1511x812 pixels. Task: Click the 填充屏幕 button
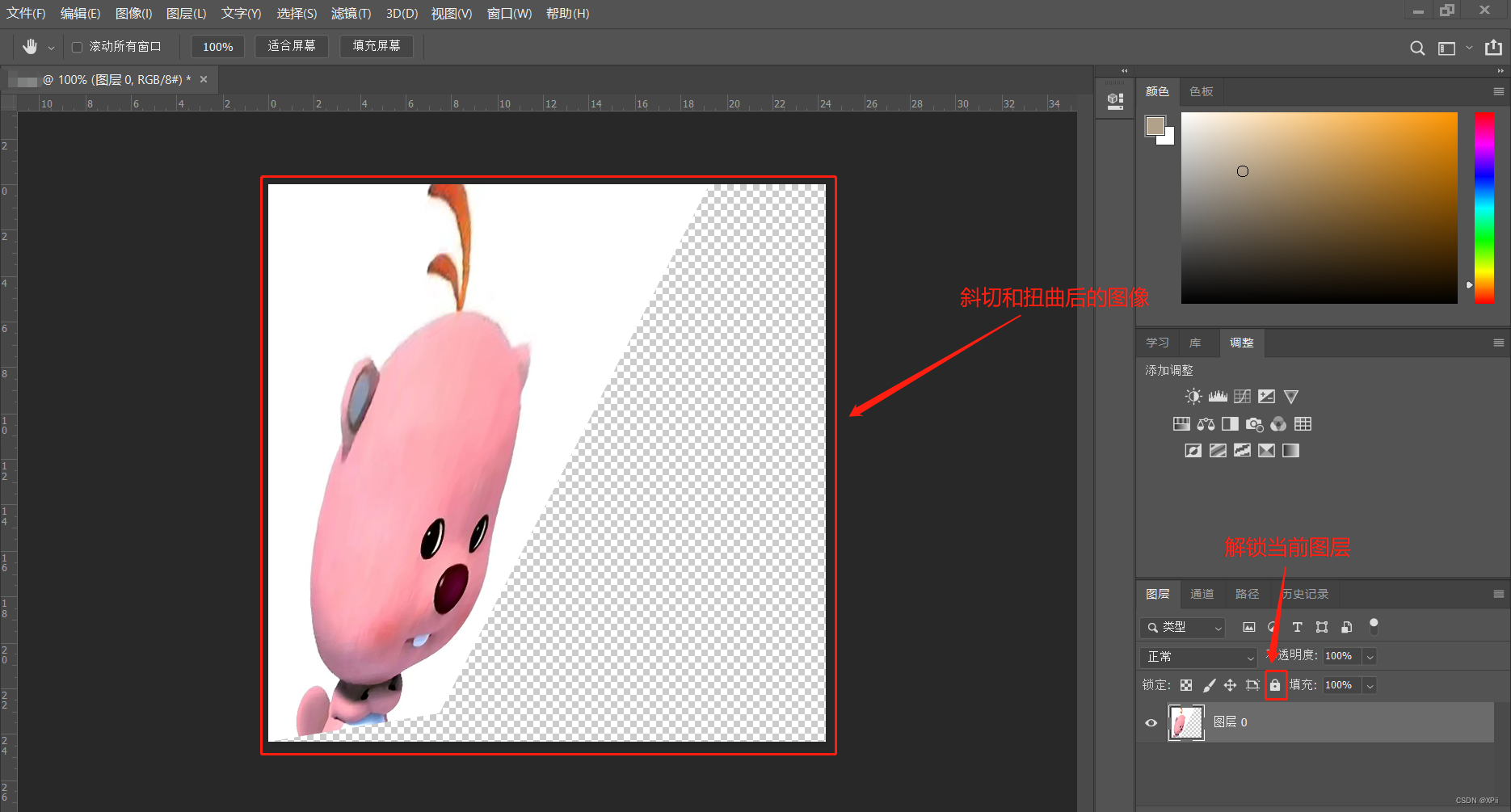click(x=377, y=46)
